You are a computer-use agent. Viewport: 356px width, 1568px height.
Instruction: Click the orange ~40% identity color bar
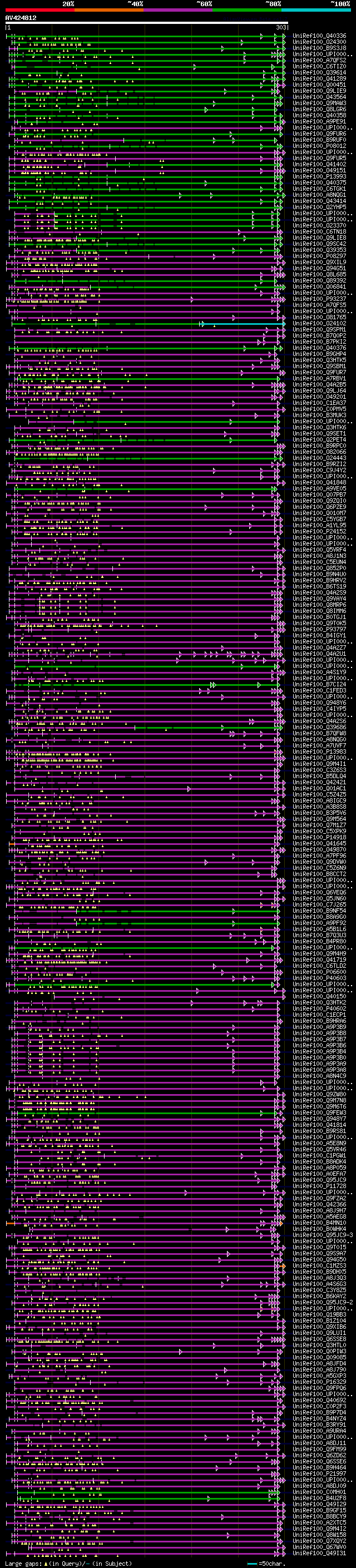(109, 10)
